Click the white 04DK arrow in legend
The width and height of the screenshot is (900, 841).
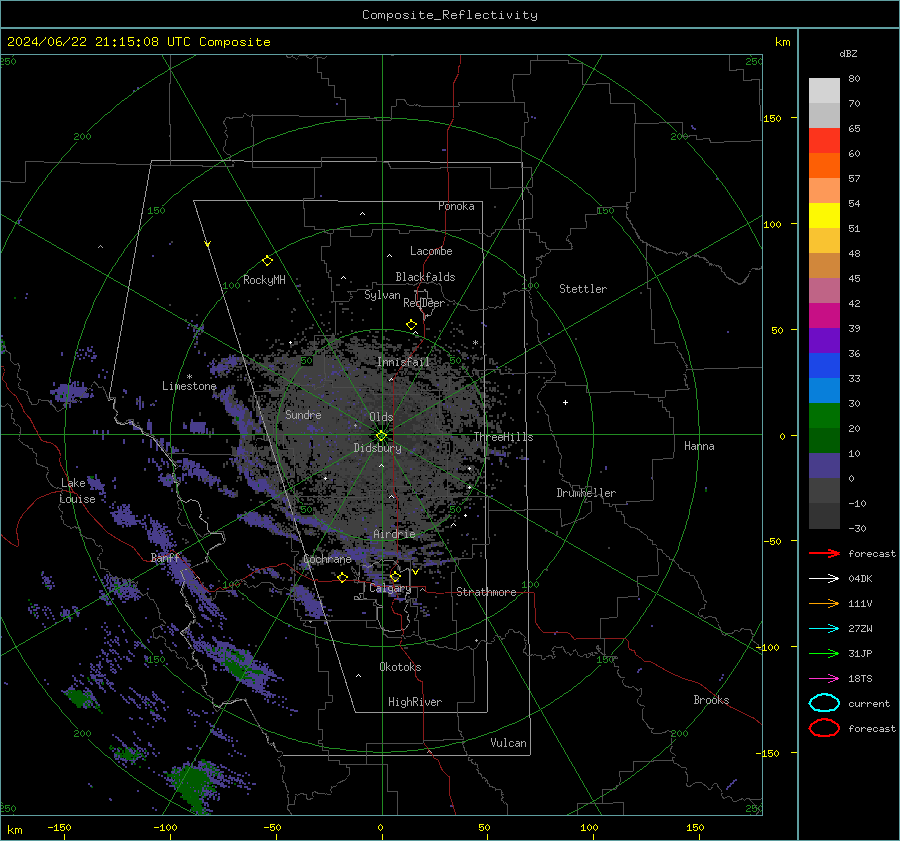click(x=824, y=579)
